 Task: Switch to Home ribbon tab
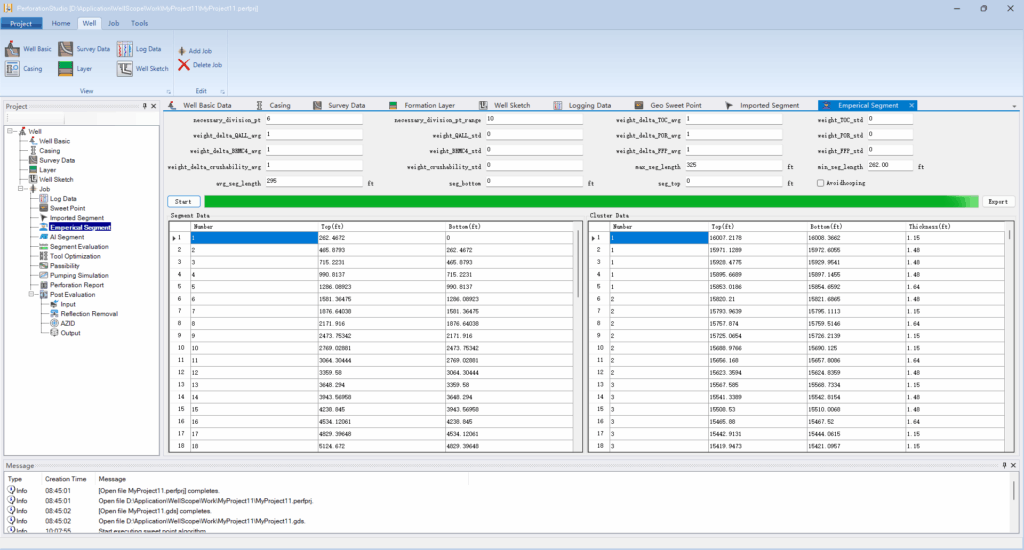pos(61,24)
